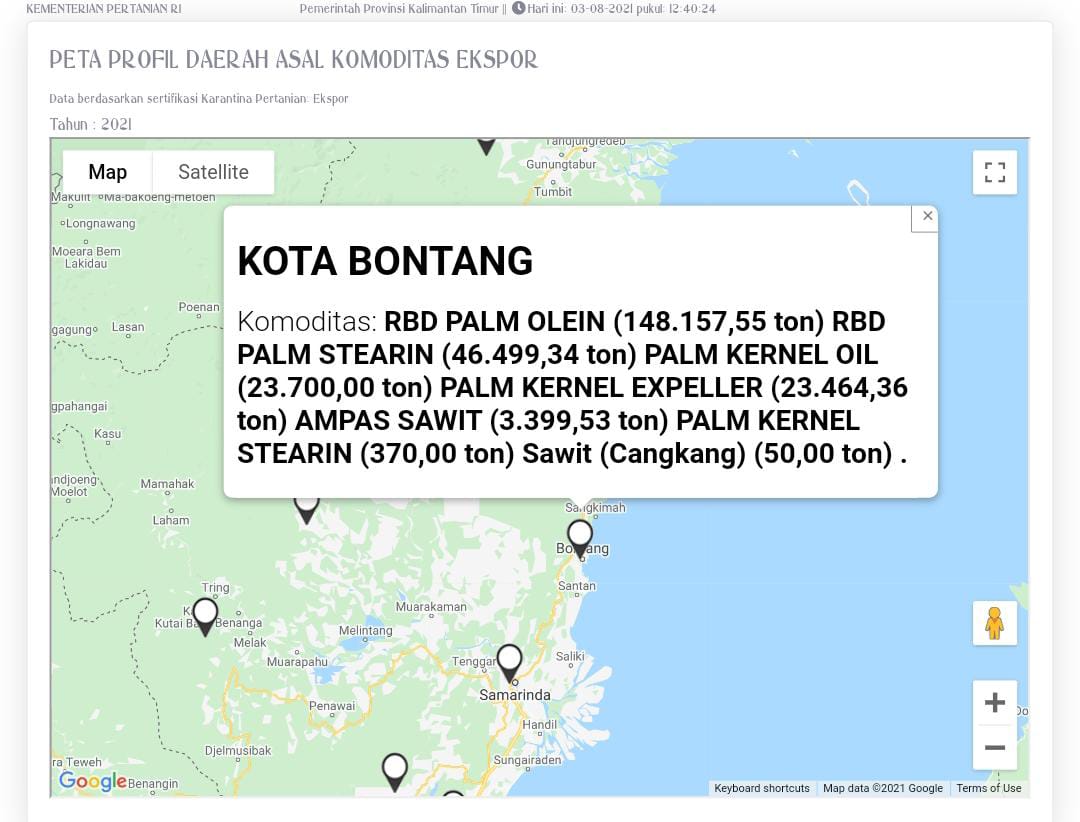Select the marker above Samarinda
Image resolution: width=1080 pixels, height=822 pixels.
click(x=510, y=661)
